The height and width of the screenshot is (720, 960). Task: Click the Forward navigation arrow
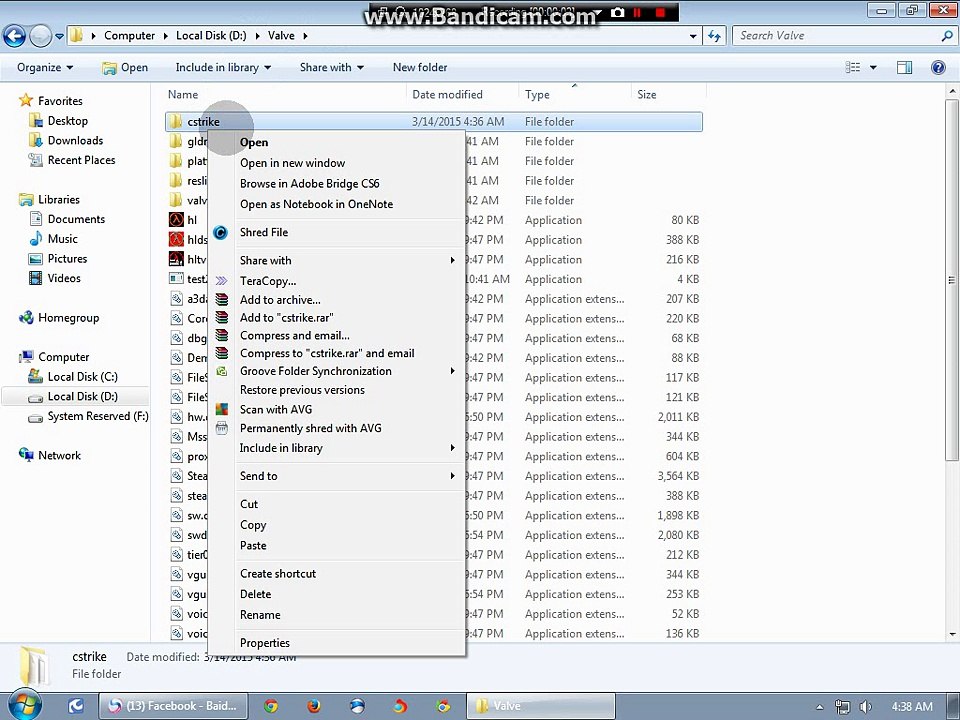pyautogui.click(x=40, y=36)
